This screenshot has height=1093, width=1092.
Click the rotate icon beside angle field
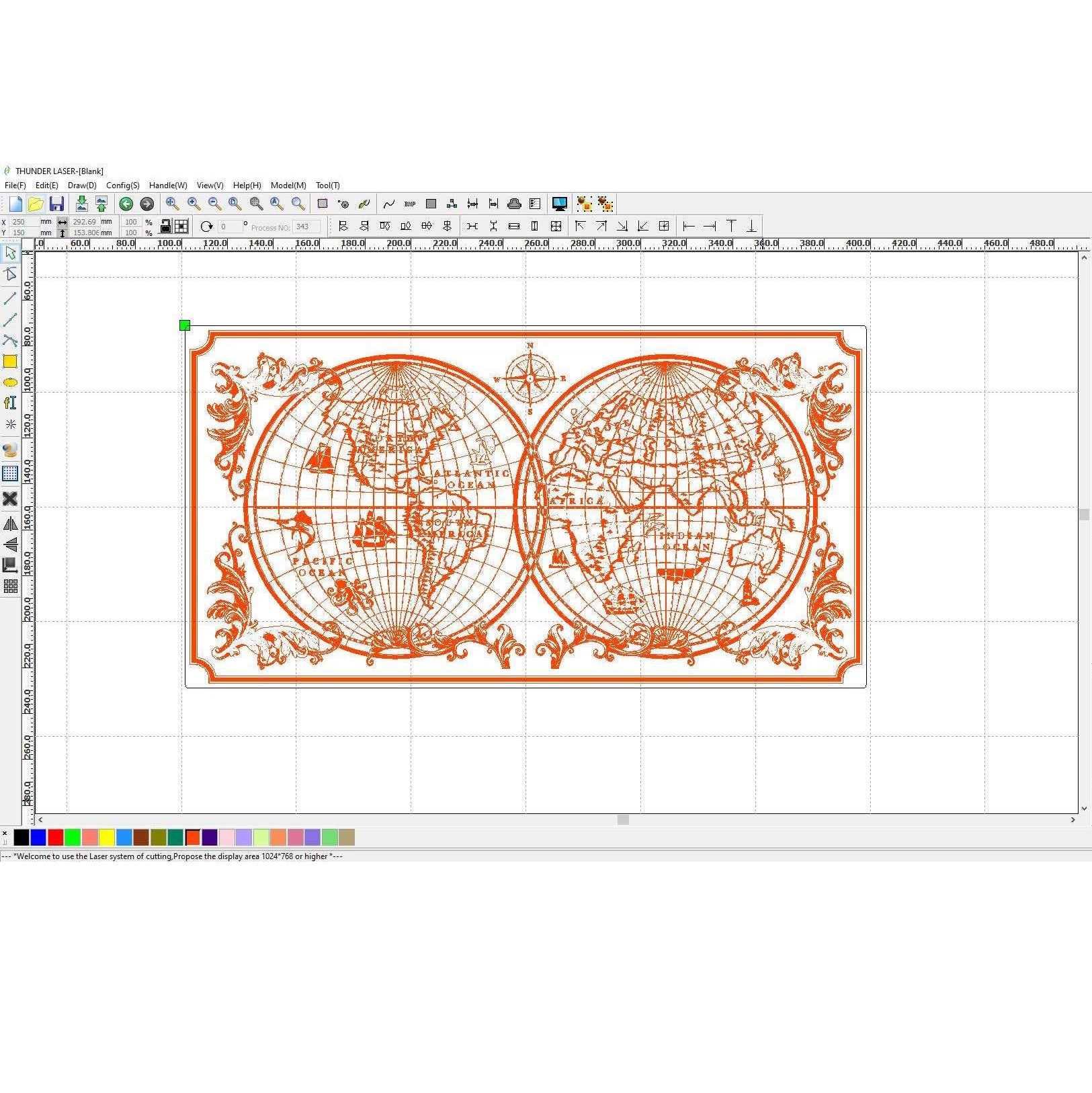tap(206, 227)
